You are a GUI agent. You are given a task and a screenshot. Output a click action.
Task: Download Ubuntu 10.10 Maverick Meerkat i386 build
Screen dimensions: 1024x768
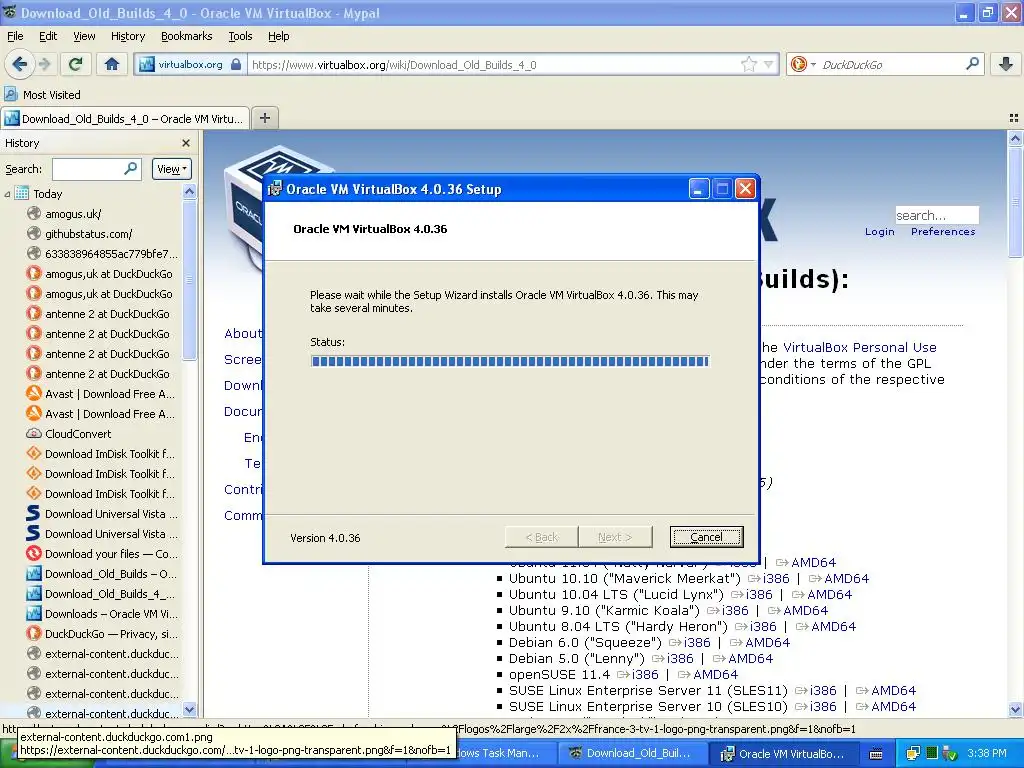[x=776, y=579]
